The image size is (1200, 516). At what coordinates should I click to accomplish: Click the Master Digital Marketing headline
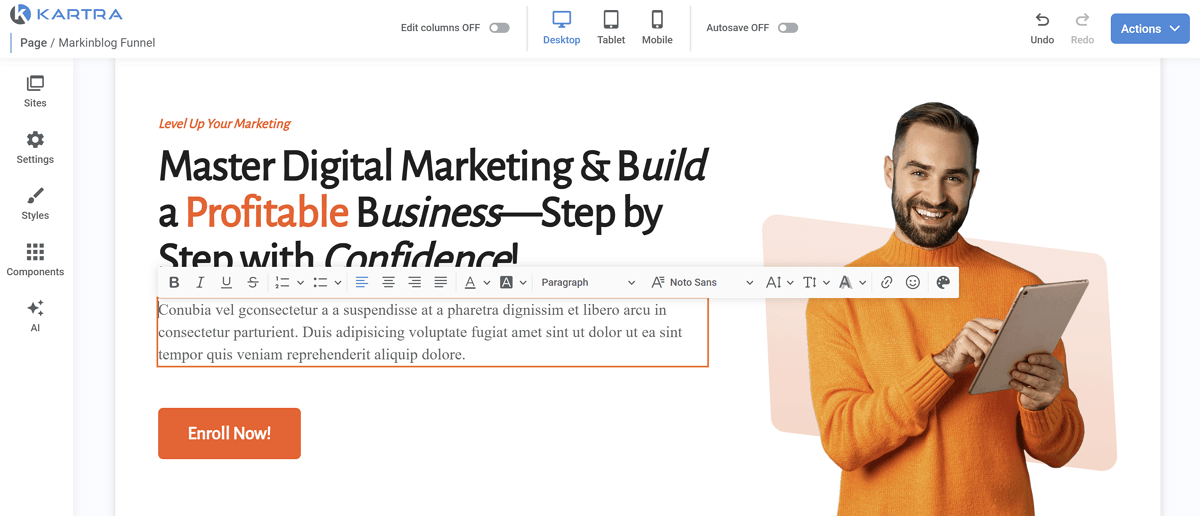(433, 210)
